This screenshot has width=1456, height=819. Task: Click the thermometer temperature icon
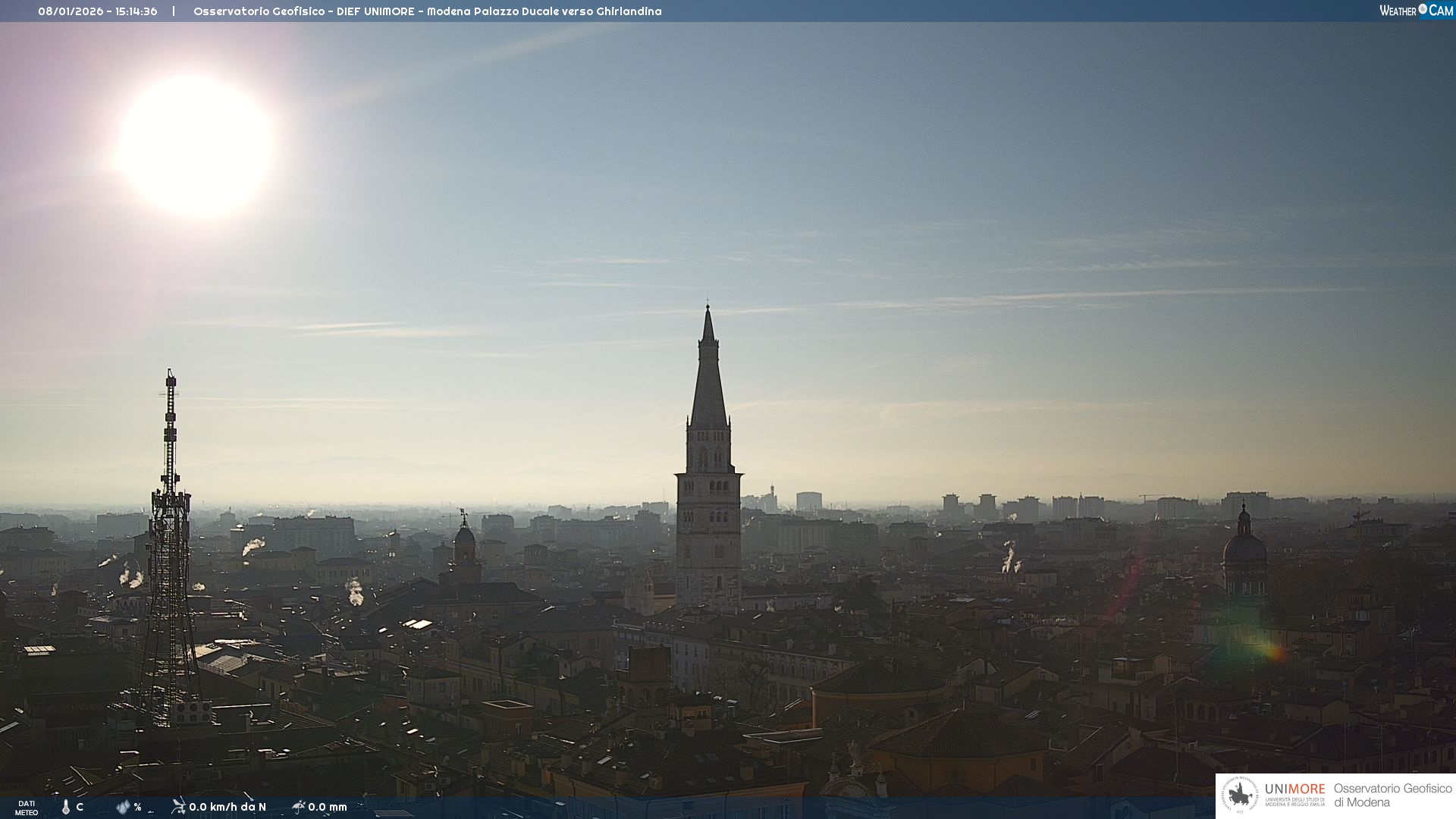click(66, 808)
